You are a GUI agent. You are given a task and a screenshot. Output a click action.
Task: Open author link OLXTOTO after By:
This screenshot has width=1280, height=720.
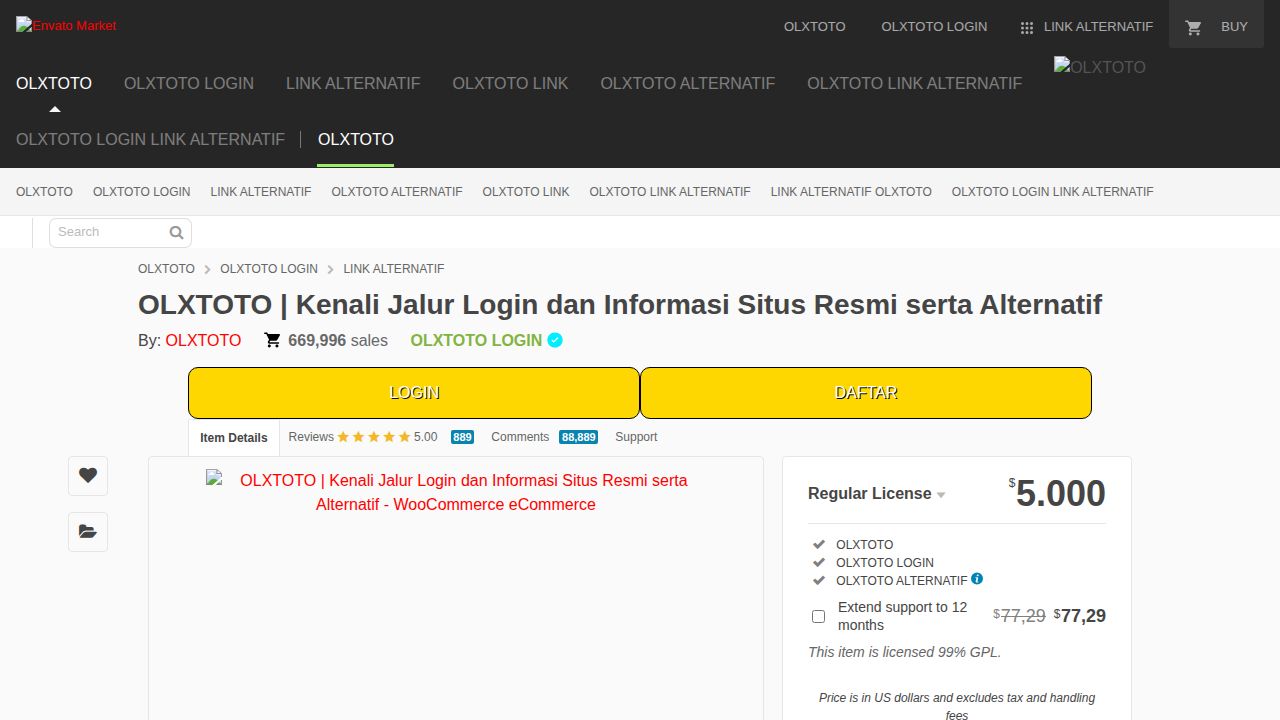pos(203,340)
